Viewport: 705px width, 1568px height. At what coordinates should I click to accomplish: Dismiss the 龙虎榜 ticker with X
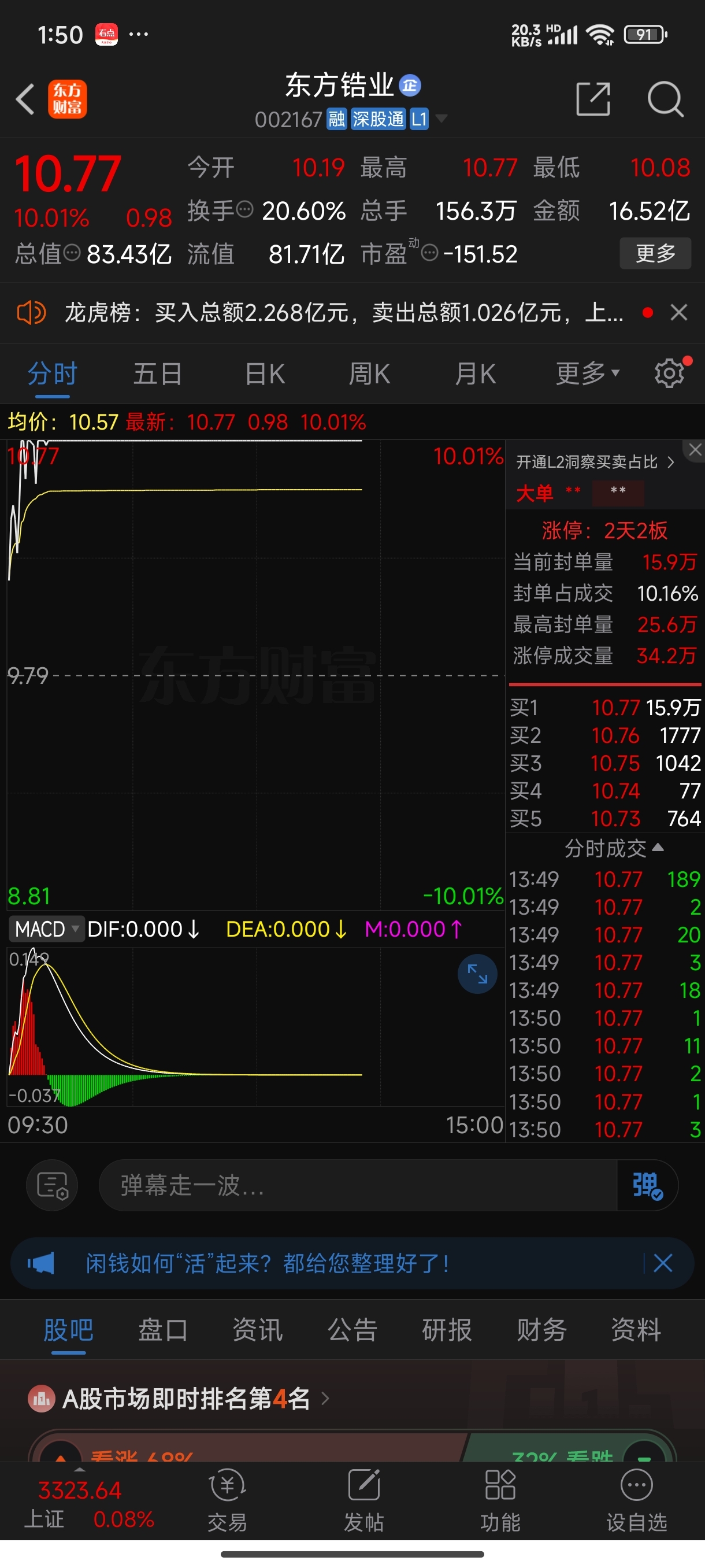pyautogui.click(x=679, y=313)
